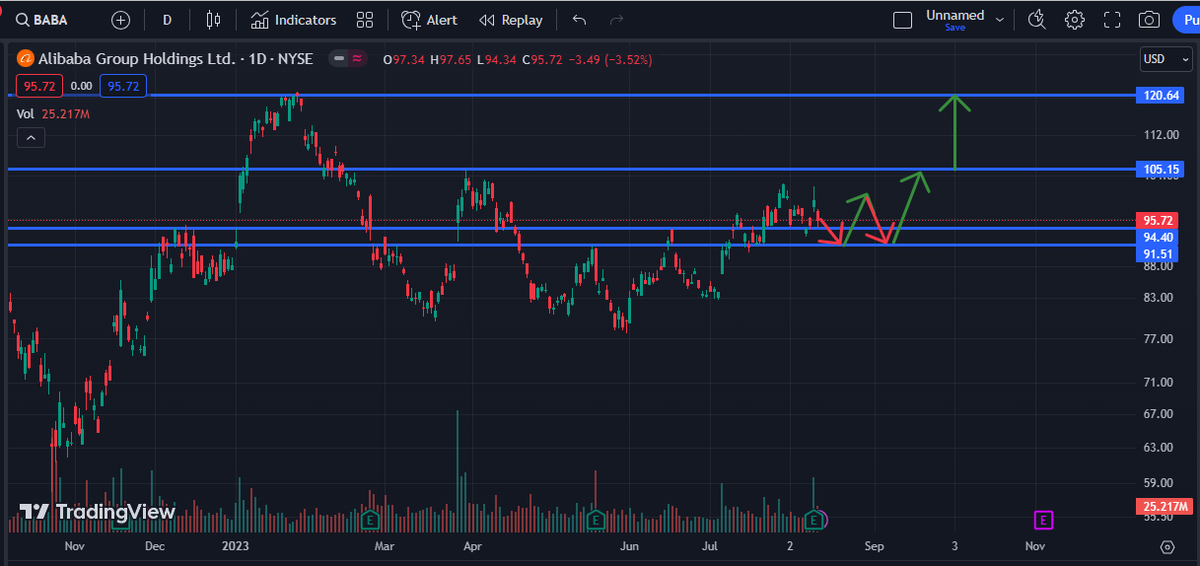Click the Vol 25.217M indicator legend
Screen dimensions: 1200x566
[x=55, y=114]
